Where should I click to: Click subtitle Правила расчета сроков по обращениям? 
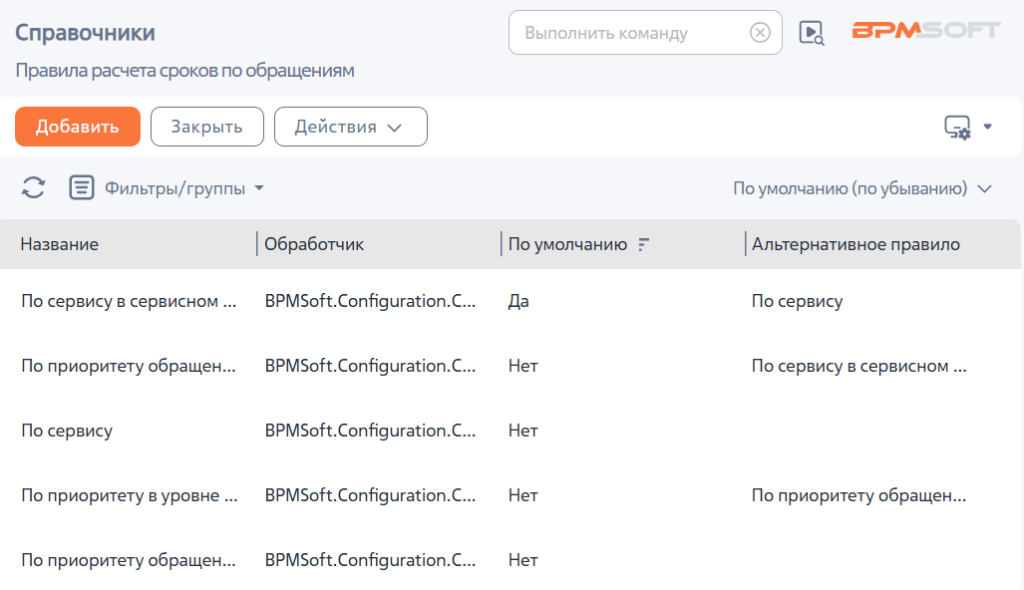(x=185, y=70)
